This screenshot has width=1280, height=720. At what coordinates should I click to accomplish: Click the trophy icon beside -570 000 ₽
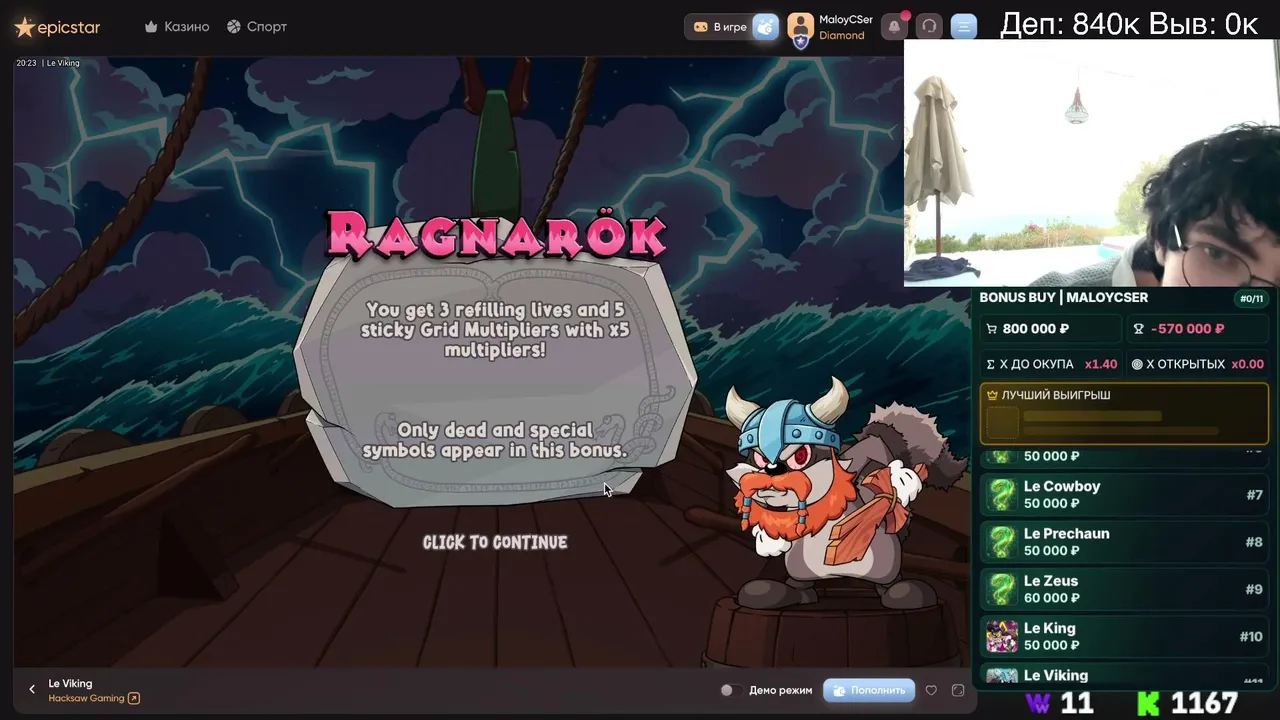coord(1138,329)
